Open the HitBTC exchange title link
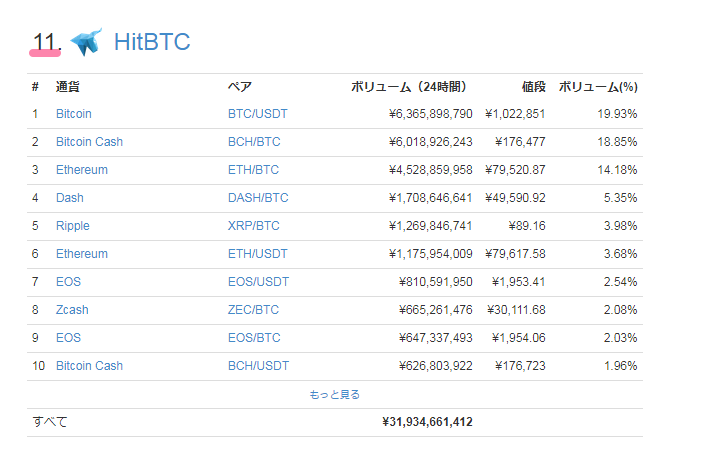The image size is (713, 455). (x=152, y=42)
